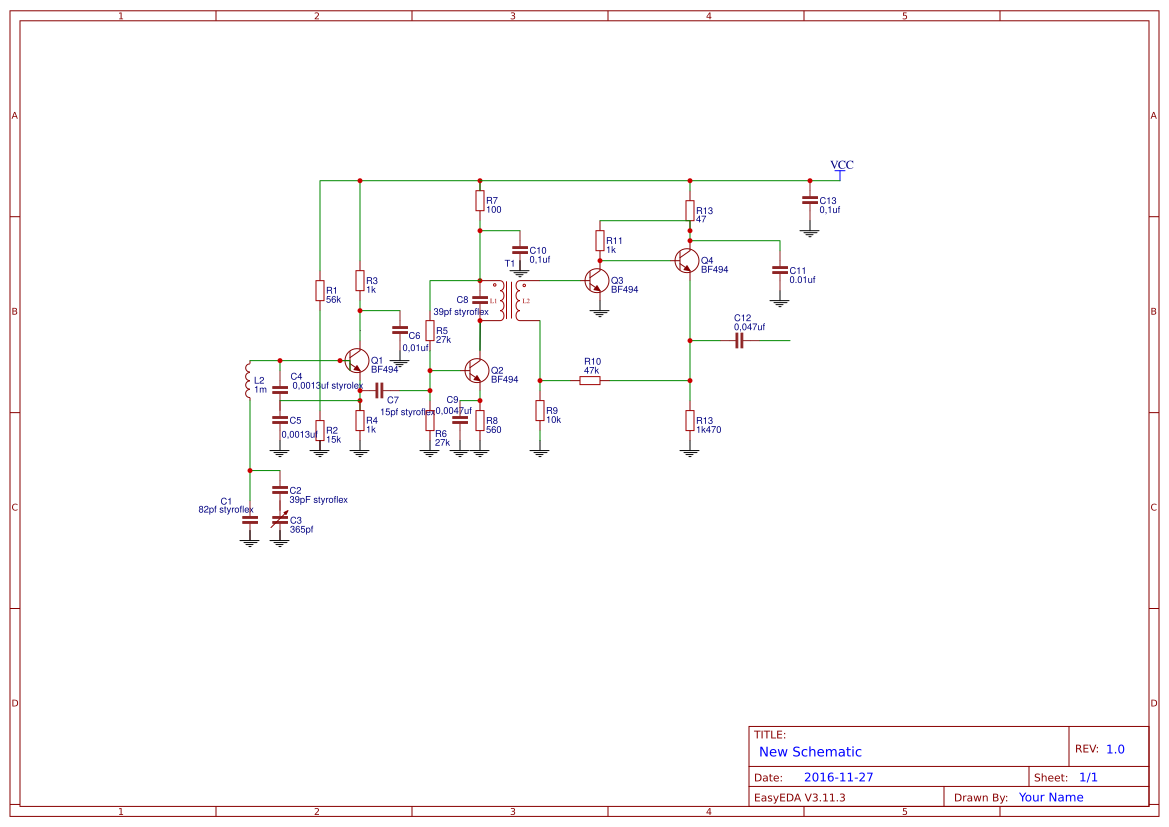Click the VCC power flag label

click(x=839, y=165)
